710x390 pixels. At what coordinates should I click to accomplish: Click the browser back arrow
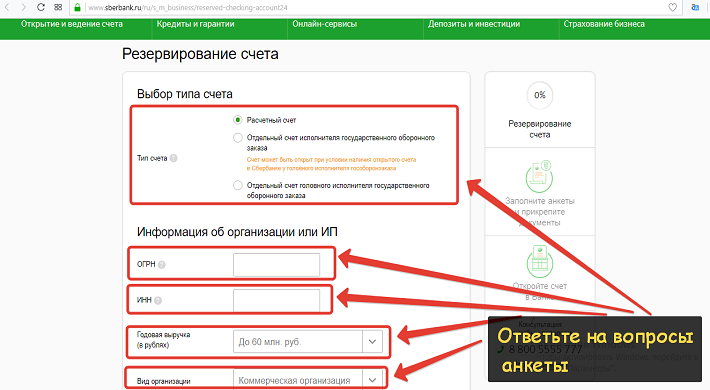point(8,7)
